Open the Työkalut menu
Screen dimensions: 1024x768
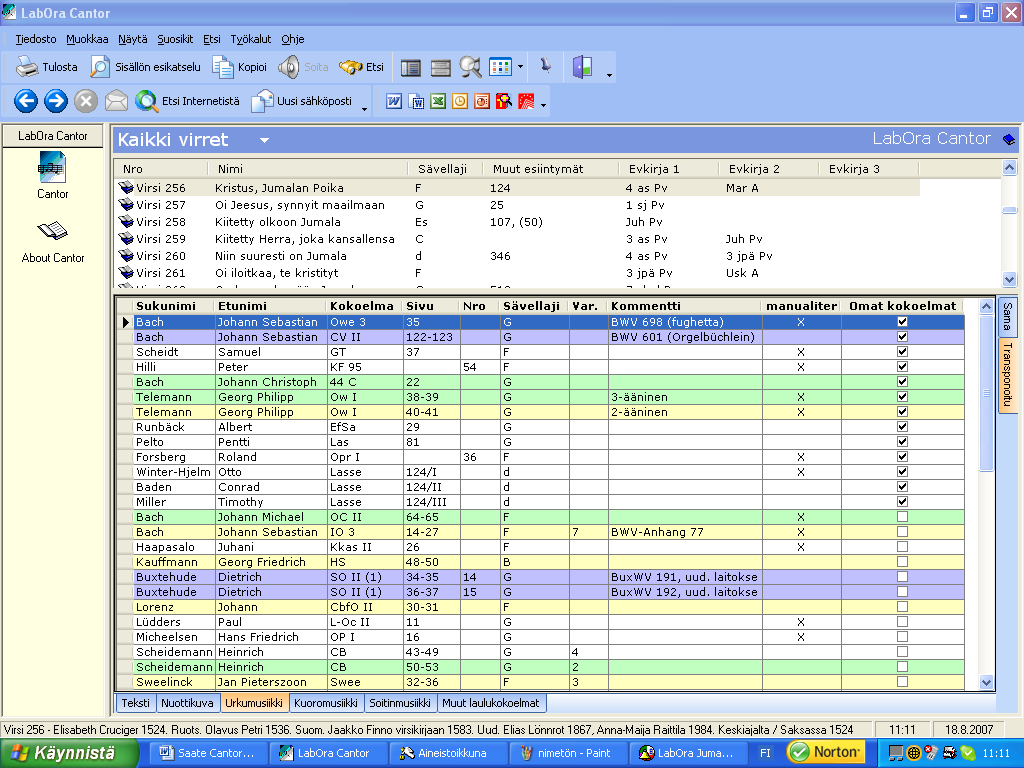tap(251, 39)
